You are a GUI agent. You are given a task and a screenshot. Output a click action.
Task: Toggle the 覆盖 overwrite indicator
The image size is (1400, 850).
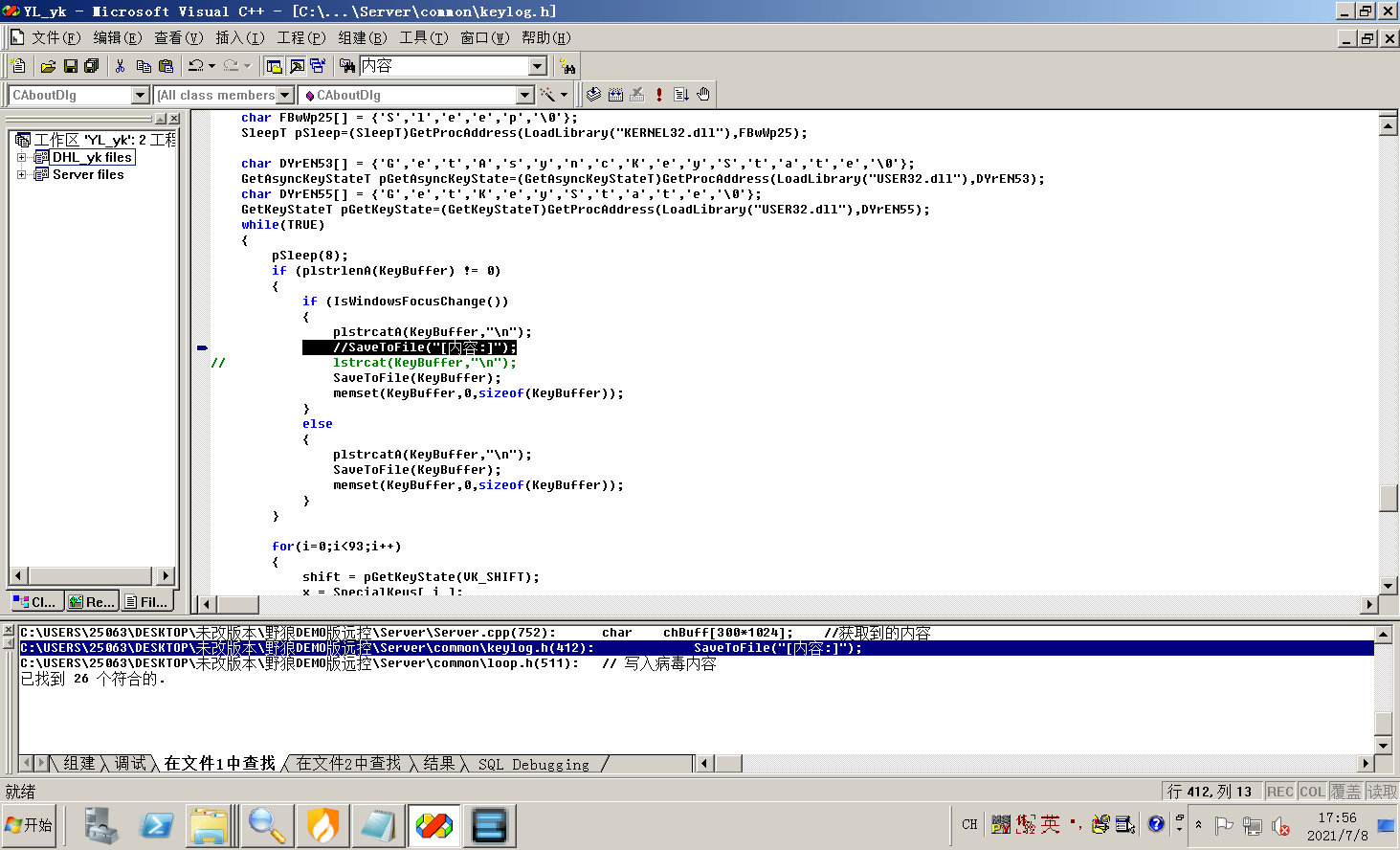click(1345, 792)
